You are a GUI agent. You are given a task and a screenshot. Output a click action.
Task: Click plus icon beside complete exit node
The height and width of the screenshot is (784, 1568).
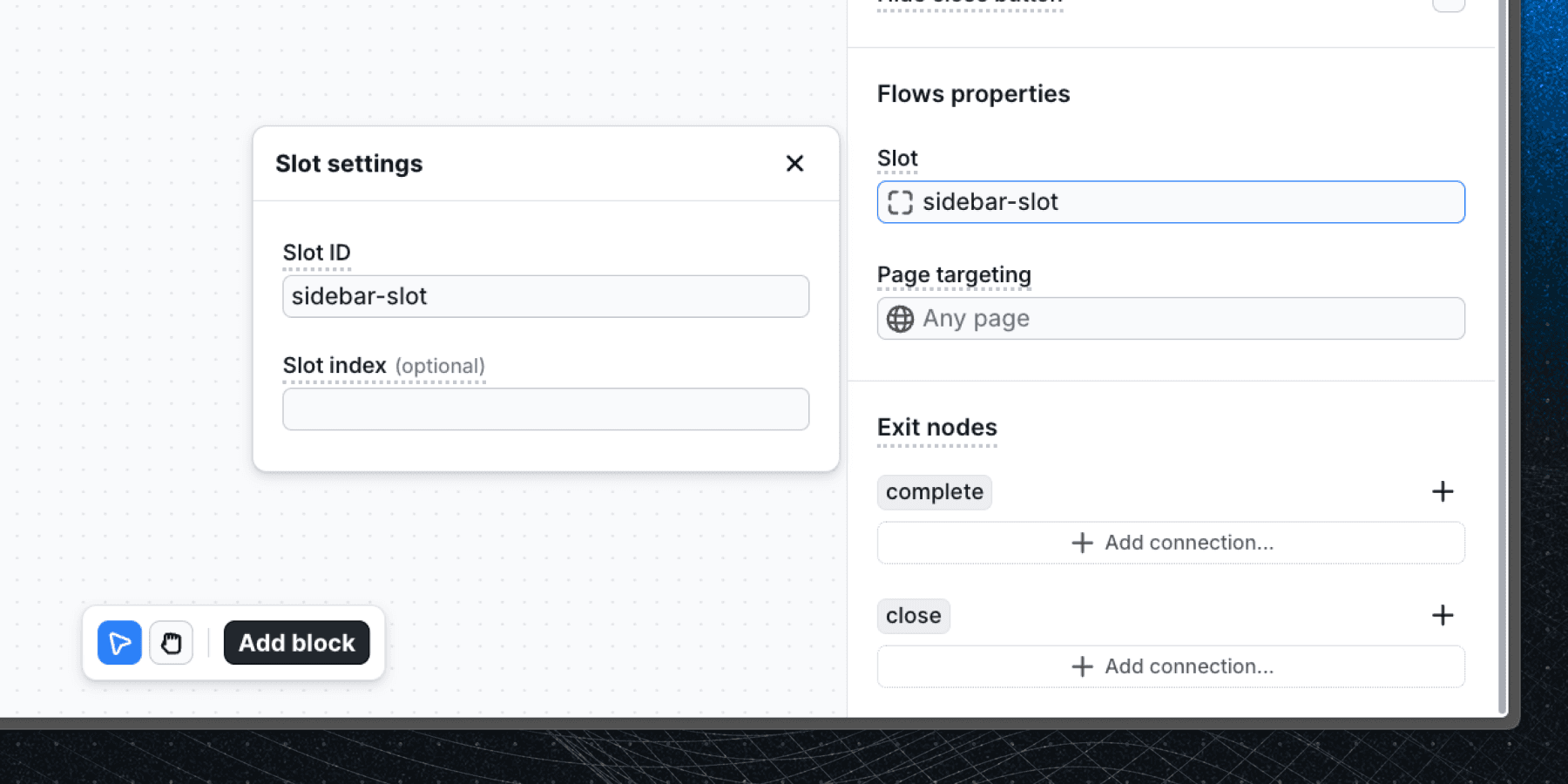(x=1442, y=491)
